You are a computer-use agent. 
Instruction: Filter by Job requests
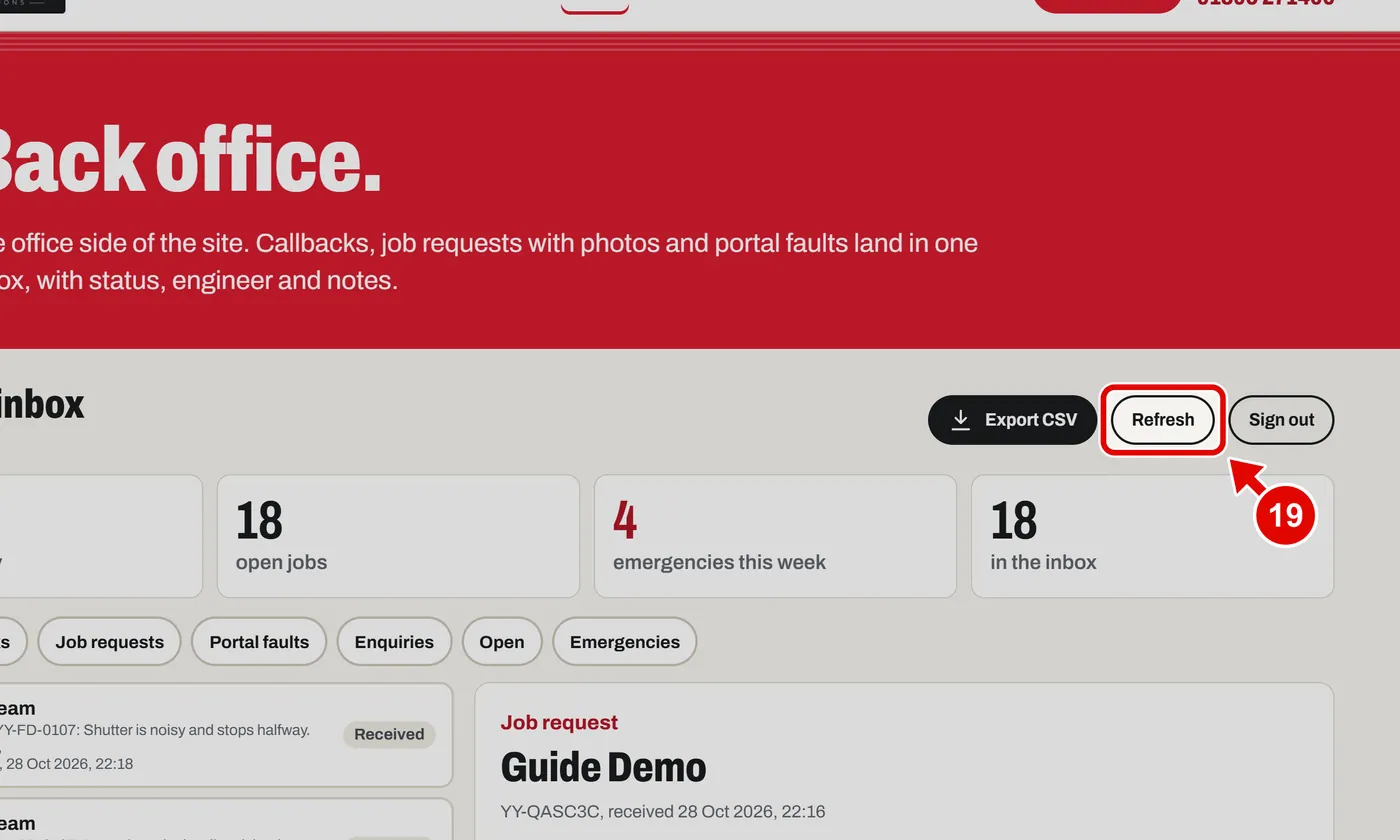(x=110, y=642)
